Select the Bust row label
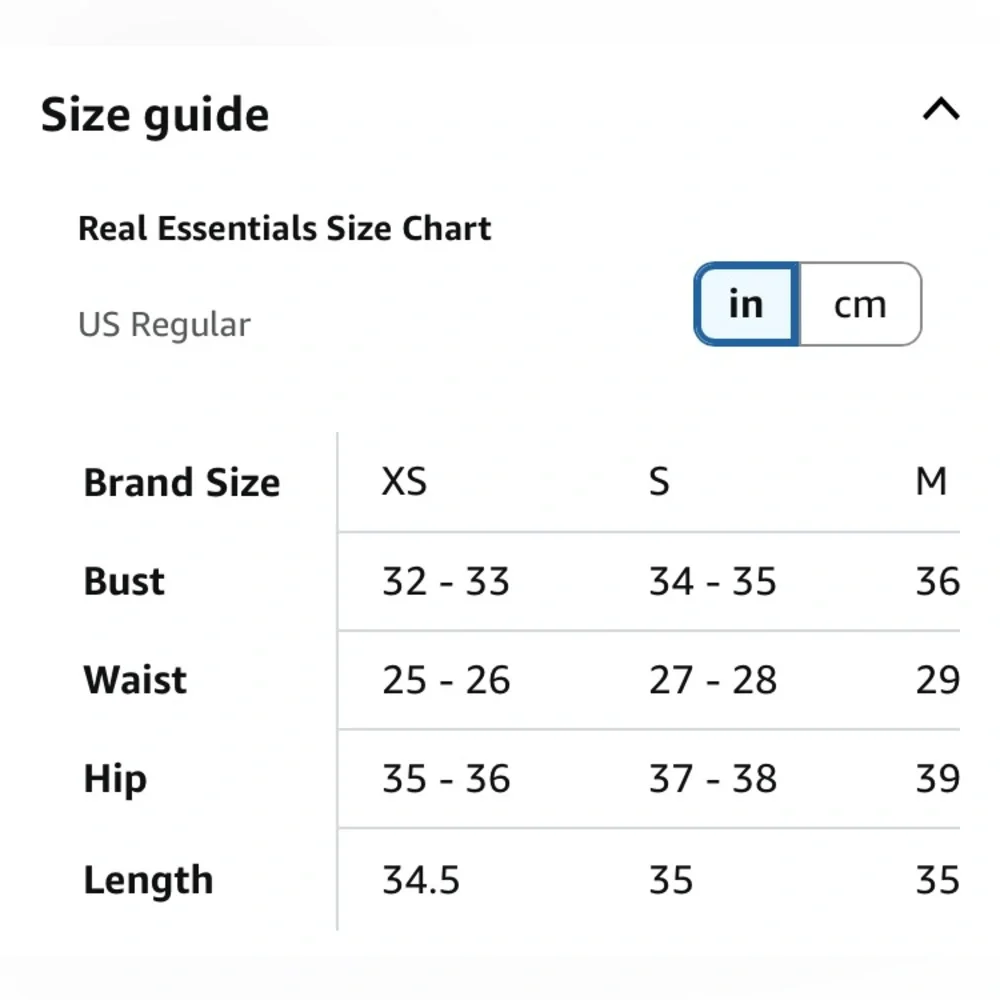Screen dimensions: 1000x1000 click(123, 581)
